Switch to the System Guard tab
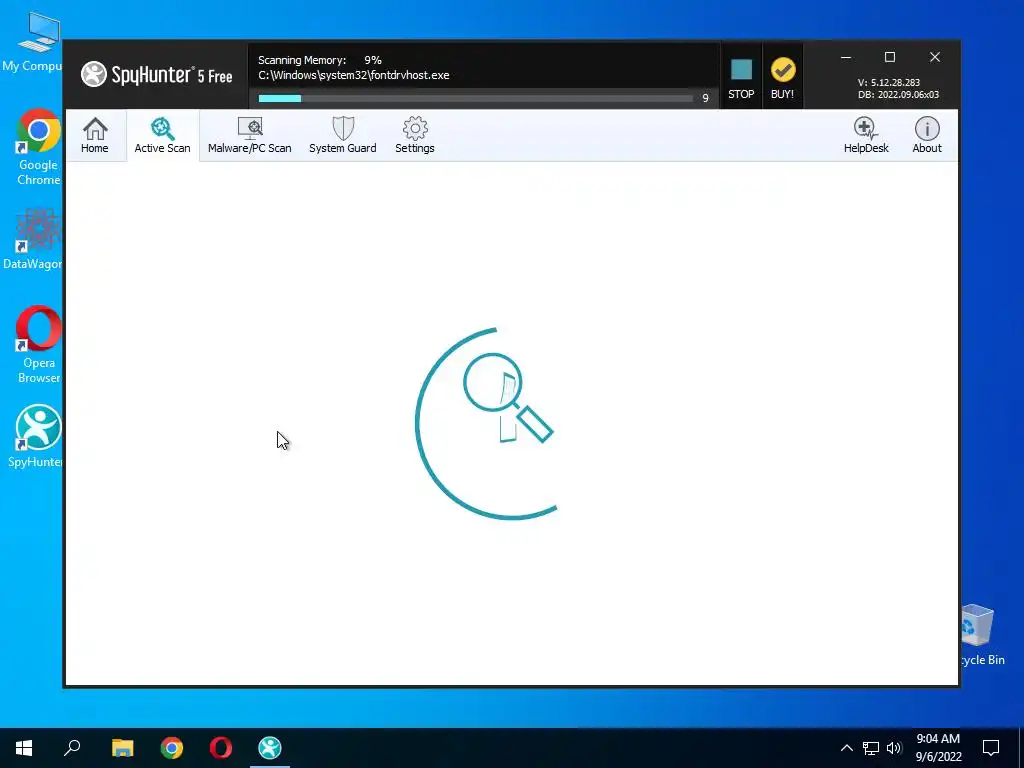The image size is (1024, 768). click(x=343, y=135)
